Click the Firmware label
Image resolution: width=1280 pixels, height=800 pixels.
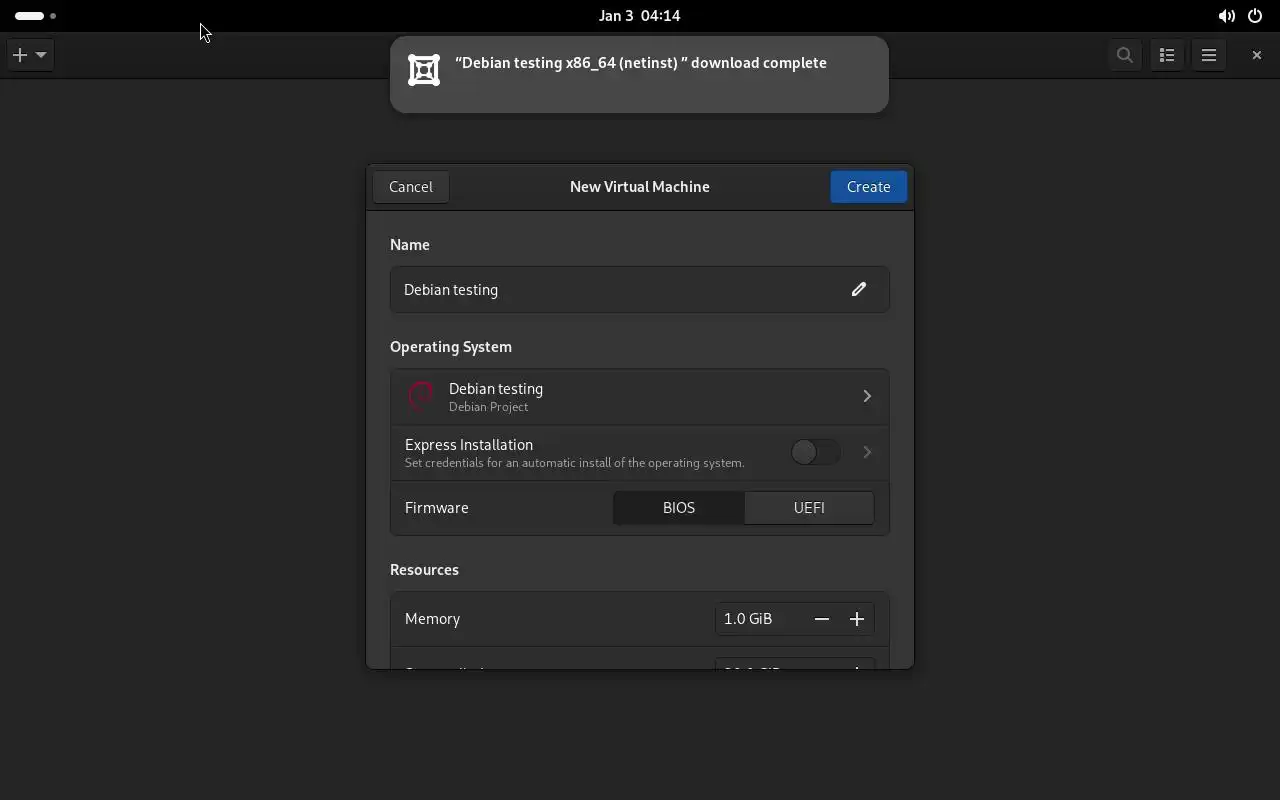(x=437, y=508)
